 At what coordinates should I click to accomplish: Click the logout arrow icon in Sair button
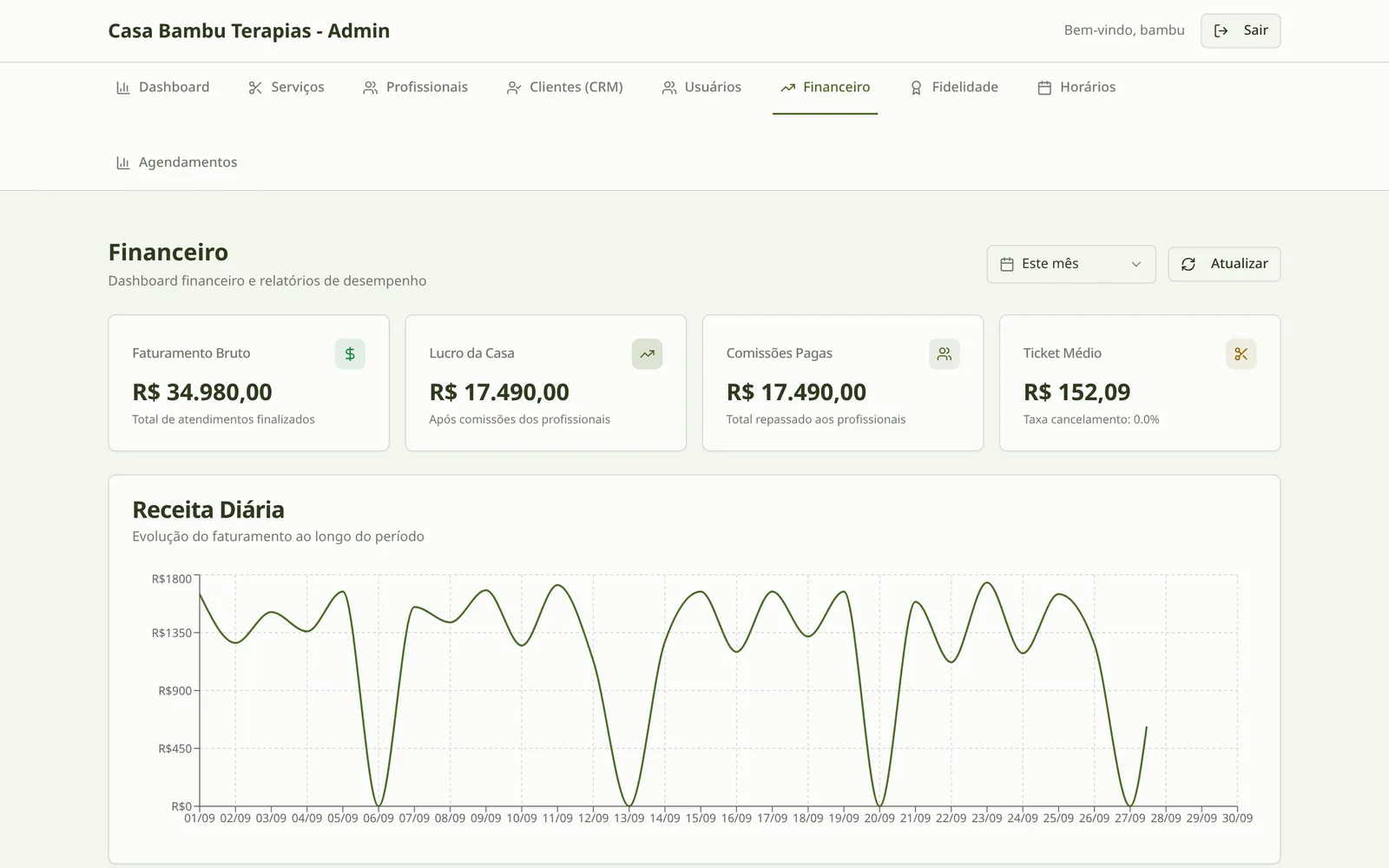(x=1221, y=30)
